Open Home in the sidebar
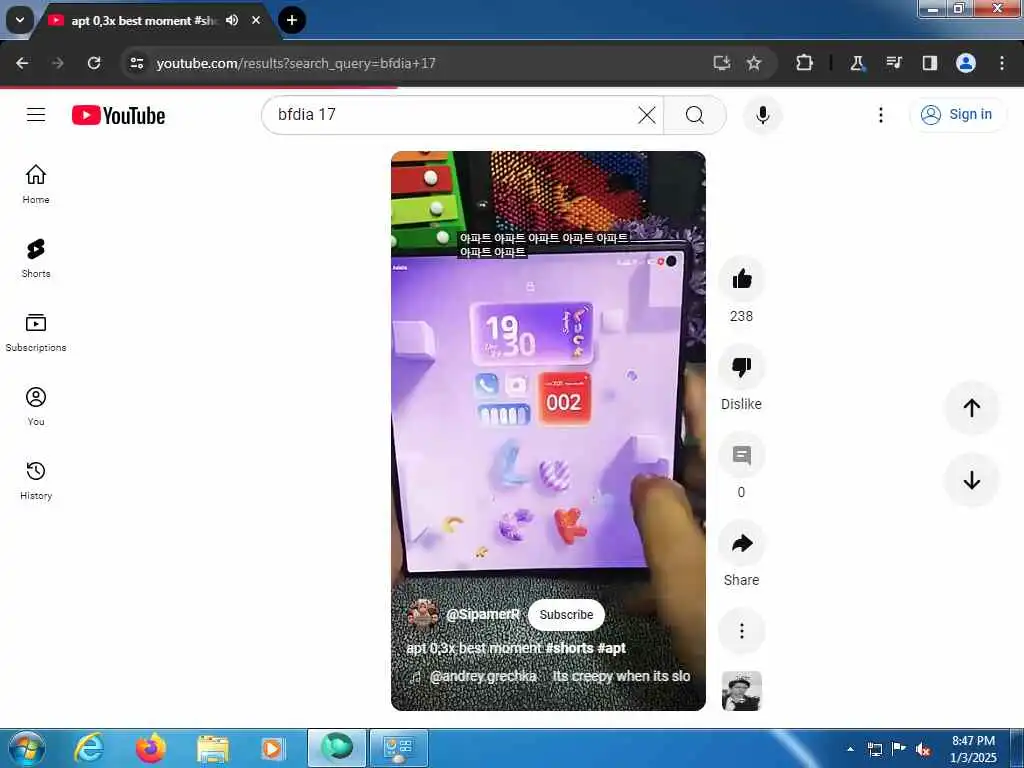 click(x=36, y=184)
